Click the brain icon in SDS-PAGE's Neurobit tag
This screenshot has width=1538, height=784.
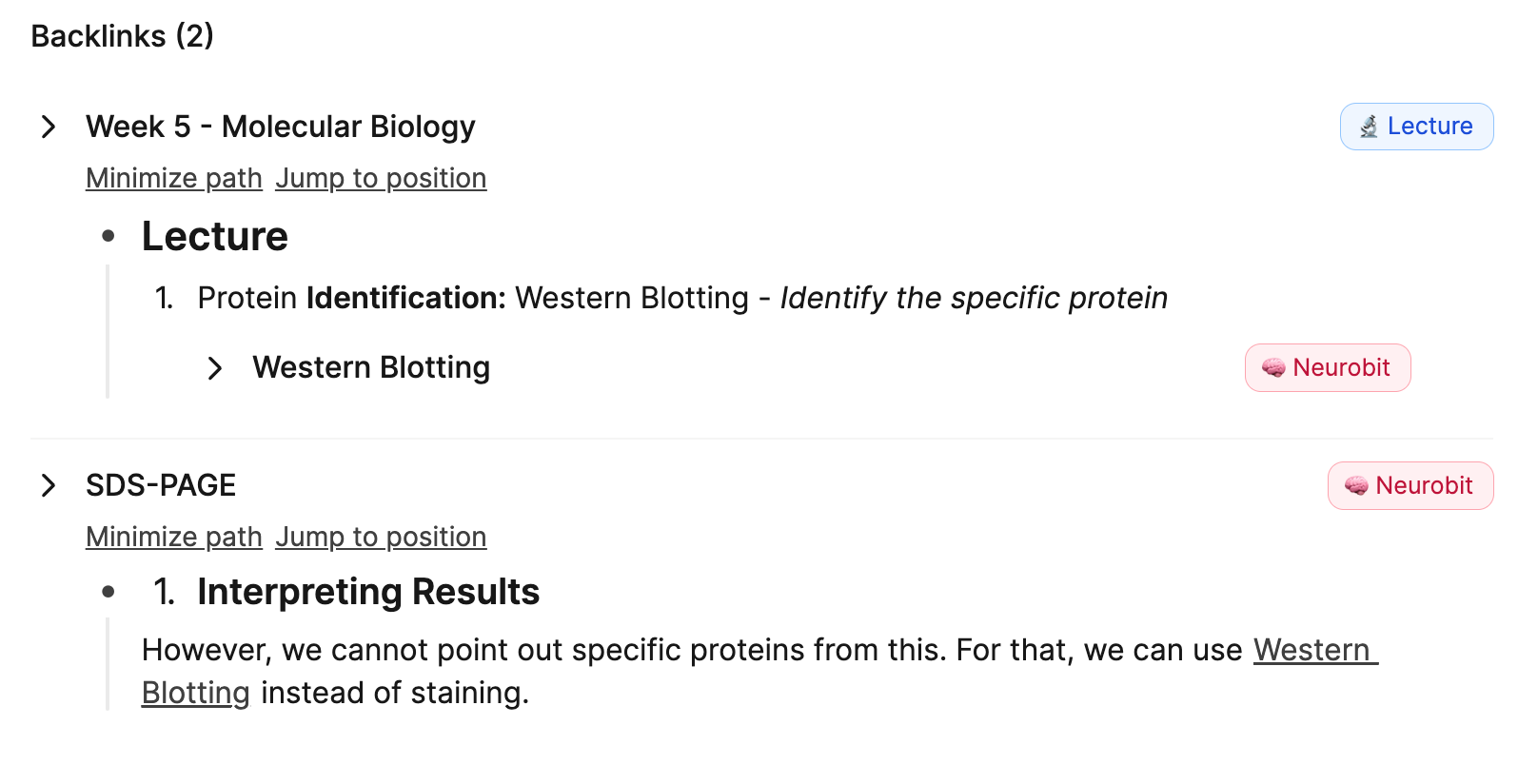(1356, 486)
